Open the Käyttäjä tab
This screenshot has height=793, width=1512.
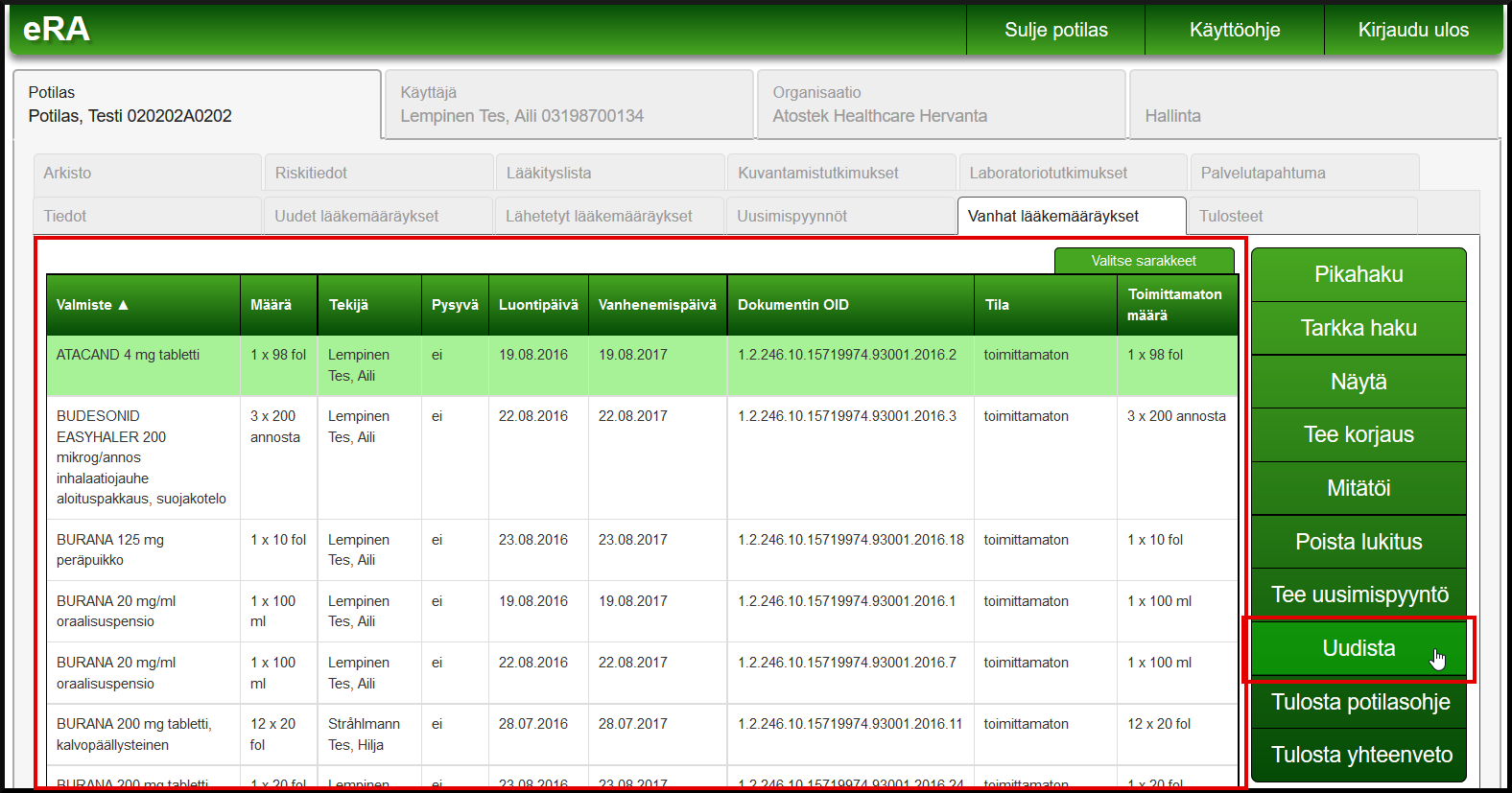click(x=569, y=105)
